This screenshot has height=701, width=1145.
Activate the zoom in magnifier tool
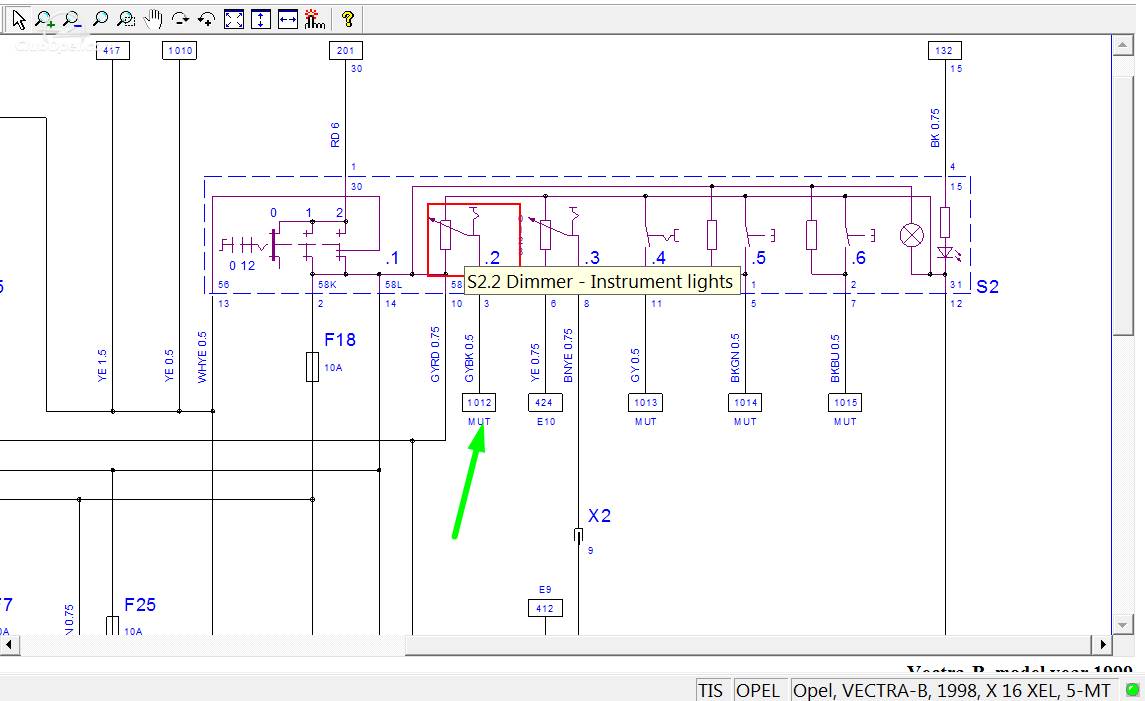coord(45,20)
